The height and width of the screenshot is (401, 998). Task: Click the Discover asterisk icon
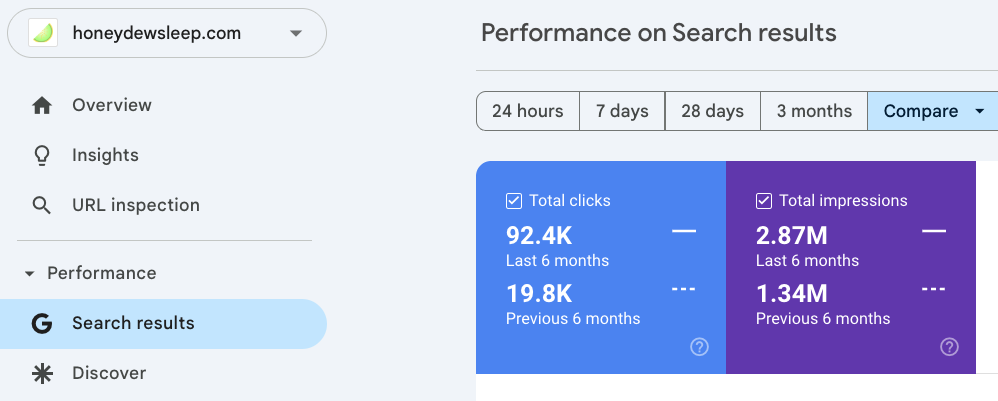pyautogui.click(x=42, y=373)
